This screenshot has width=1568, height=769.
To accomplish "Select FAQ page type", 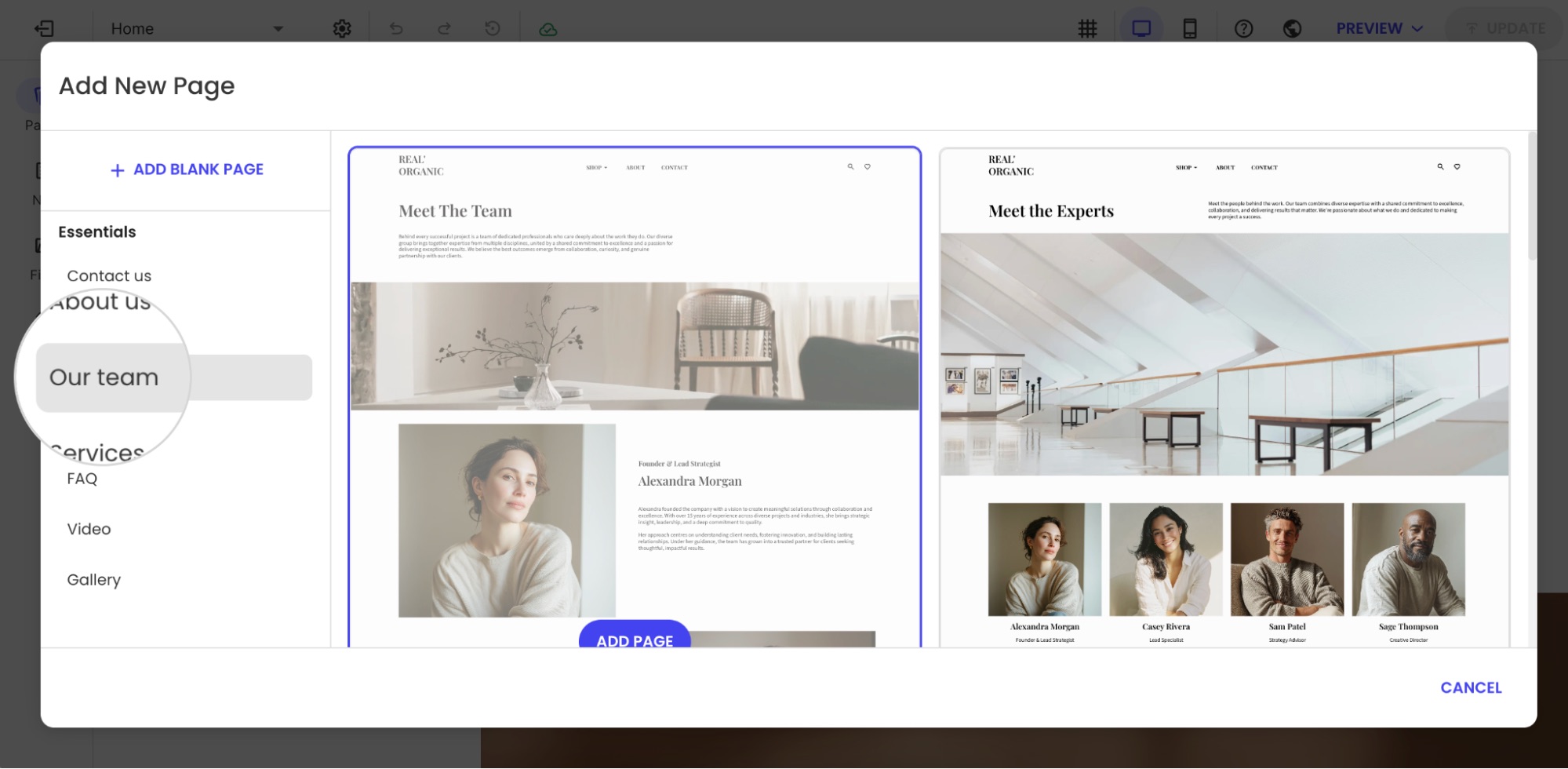I will pyautogui.click(x=82, y=479).
